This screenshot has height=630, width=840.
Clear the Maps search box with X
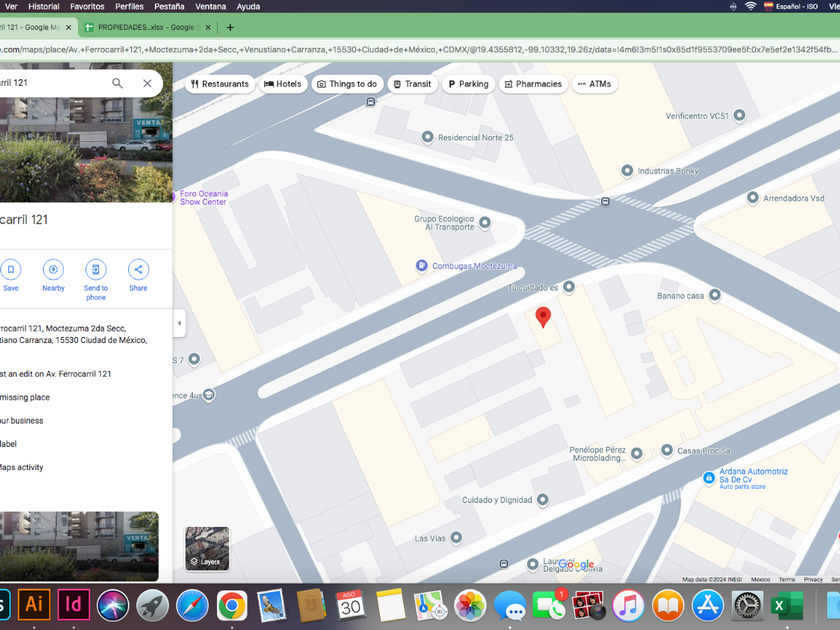pos(147,83)
